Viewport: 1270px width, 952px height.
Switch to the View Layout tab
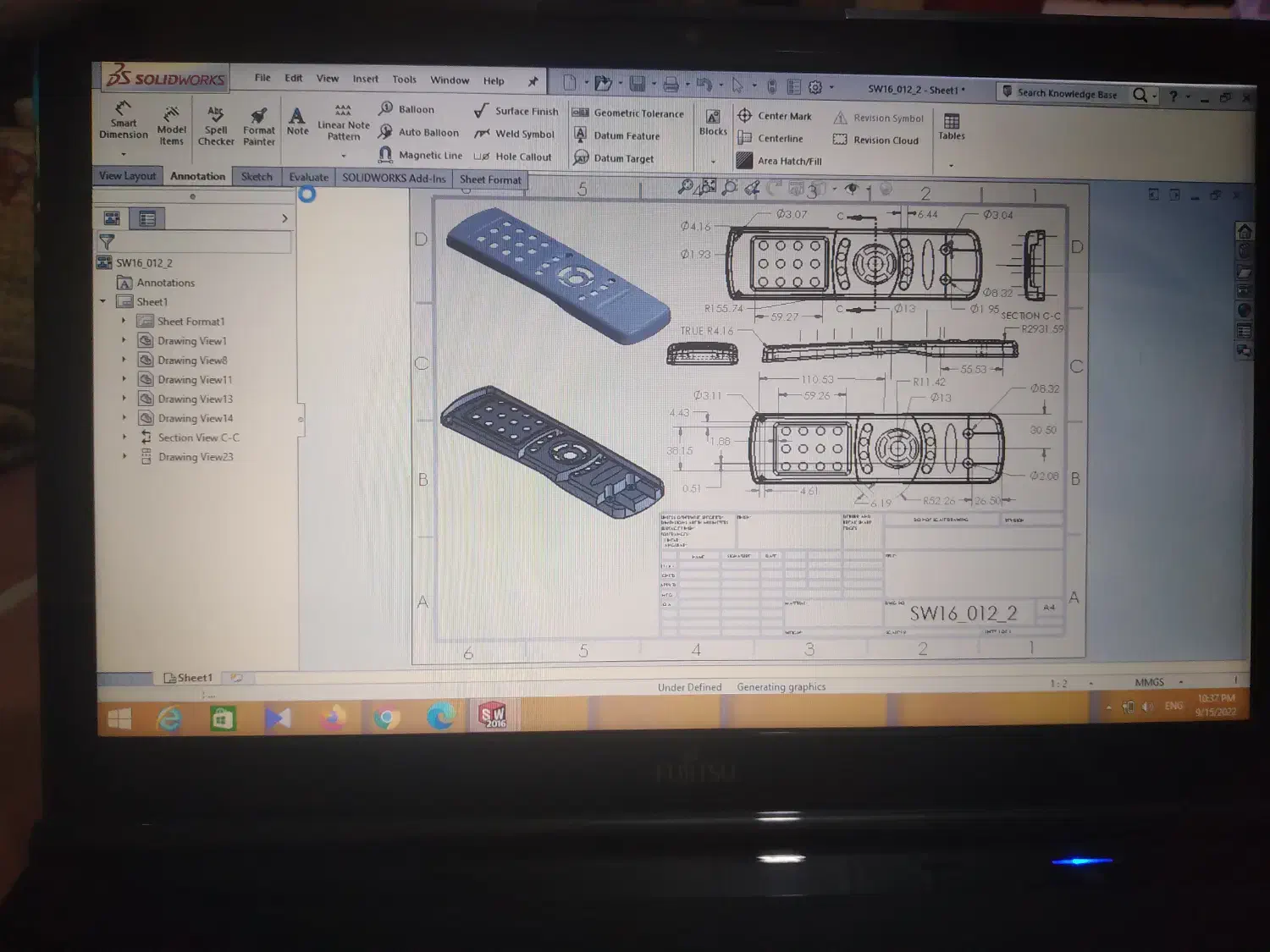(x=127, y=176)
